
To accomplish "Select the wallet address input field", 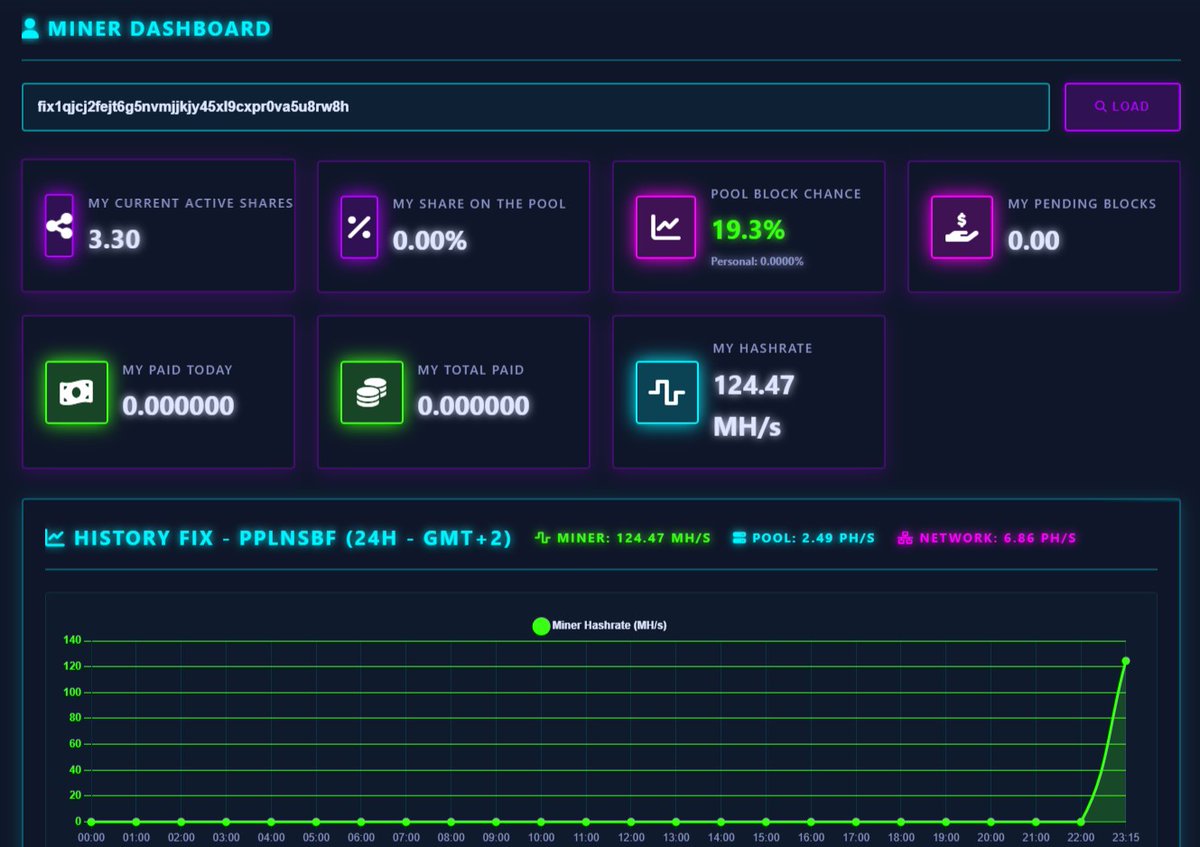I will click(x=540, y=106).
